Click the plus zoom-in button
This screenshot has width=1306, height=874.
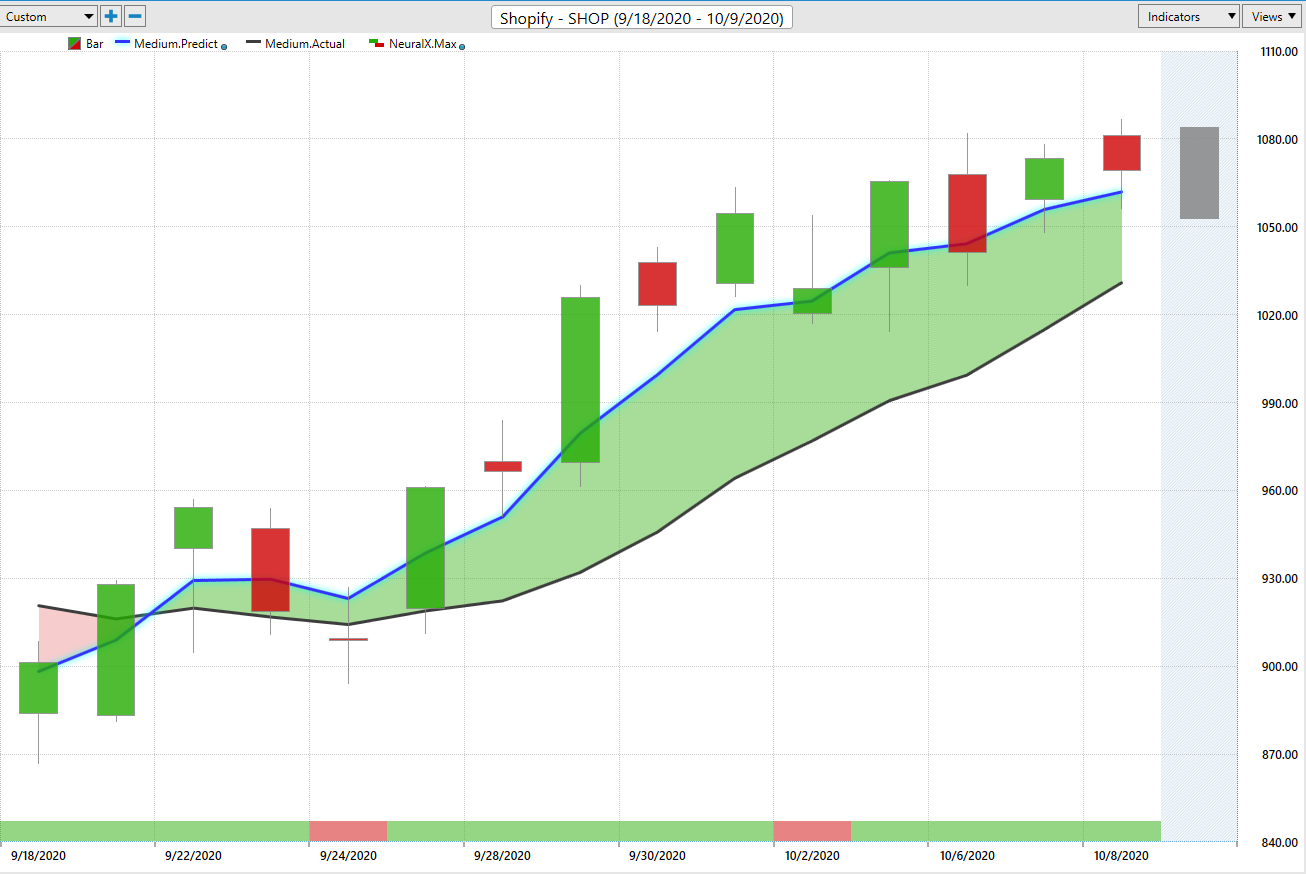tap(111, 16)
